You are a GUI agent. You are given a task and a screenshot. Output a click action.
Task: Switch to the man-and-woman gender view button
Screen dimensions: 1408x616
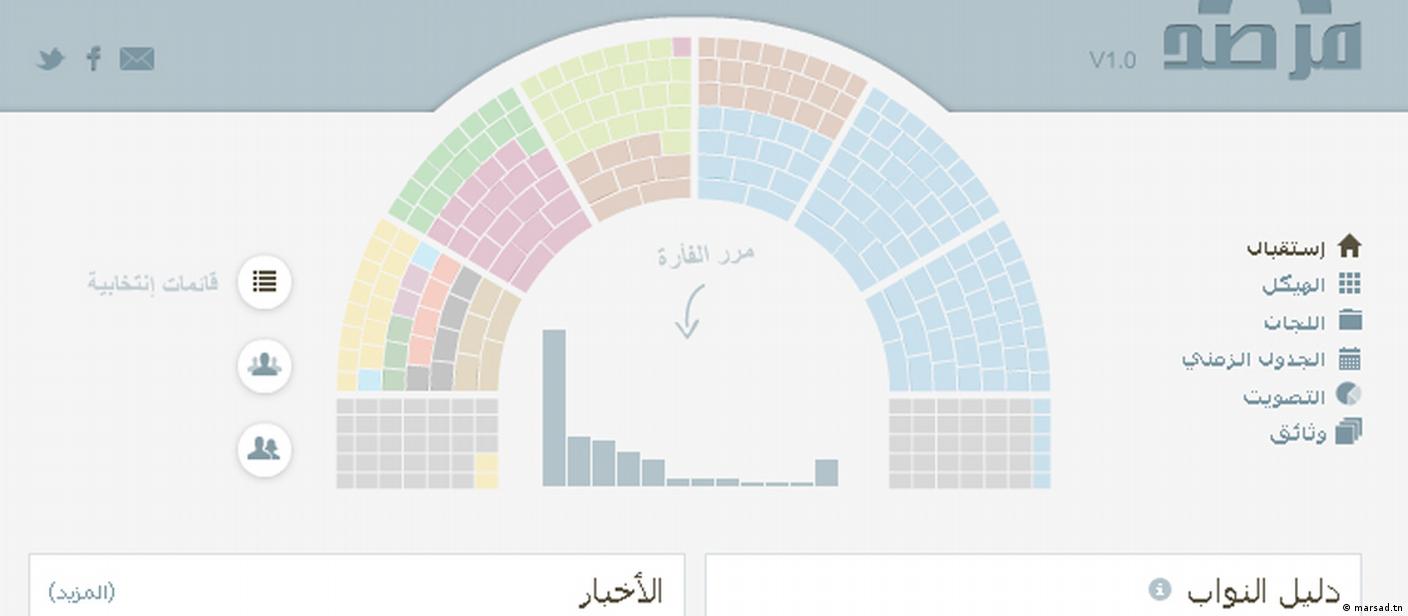tap(264, 449)
